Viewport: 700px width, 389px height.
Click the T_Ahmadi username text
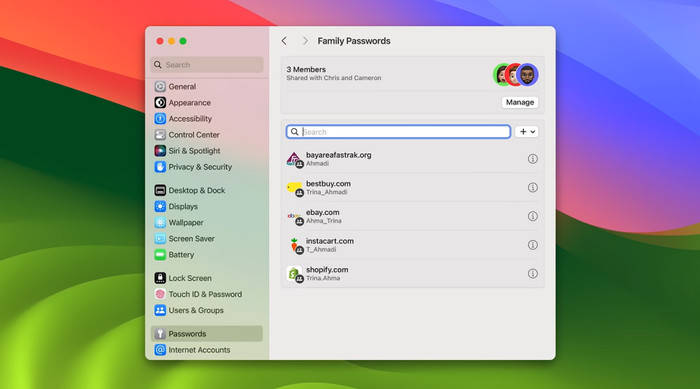point(321,249)
